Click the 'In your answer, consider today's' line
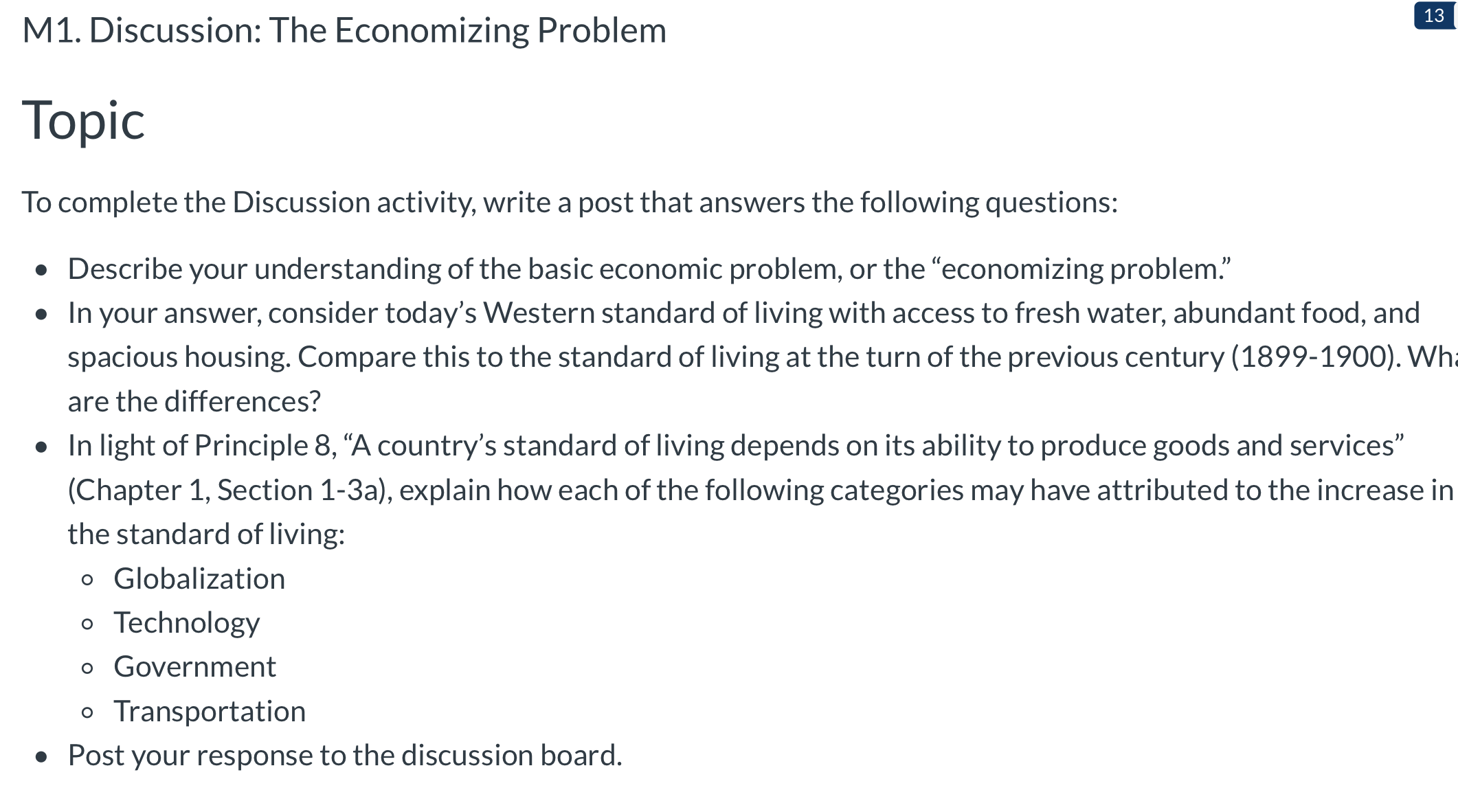 [x=743, y=313]
